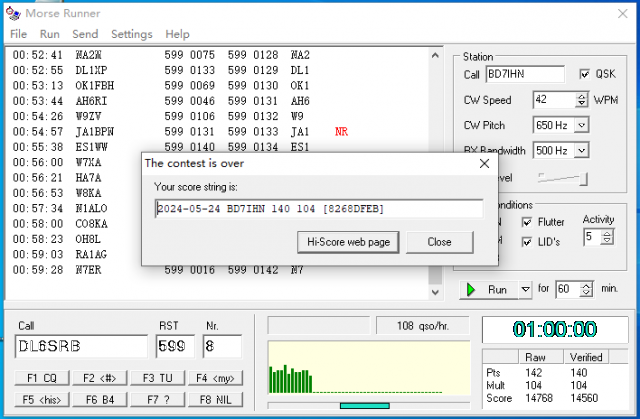This screenshot has height=419, width=640.
Task: Click the Hi-Score web page button
Action: (348, 242)
